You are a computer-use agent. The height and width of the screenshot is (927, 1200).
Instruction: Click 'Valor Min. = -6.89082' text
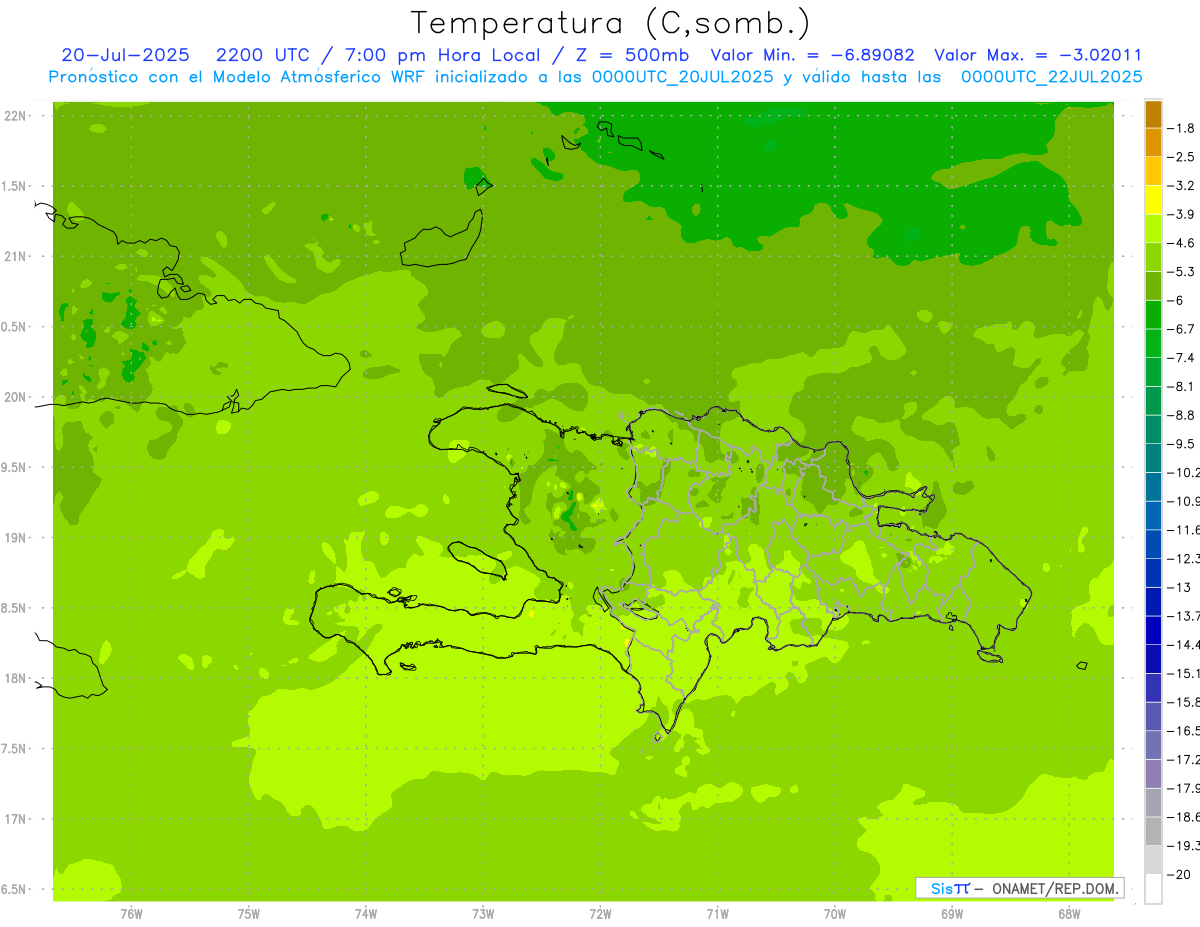(812, 55)
